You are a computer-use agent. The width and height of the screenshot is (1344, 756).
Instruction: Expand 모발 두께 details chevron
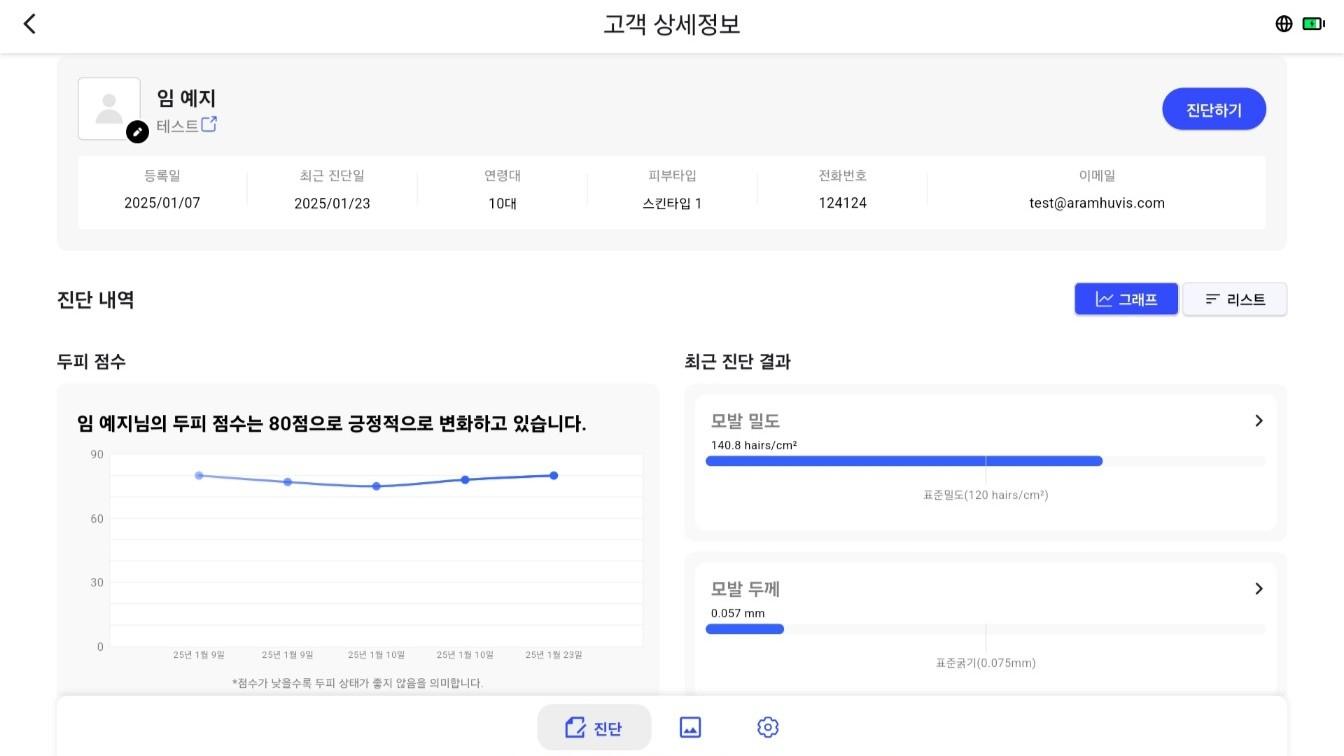coord(1259,589)
